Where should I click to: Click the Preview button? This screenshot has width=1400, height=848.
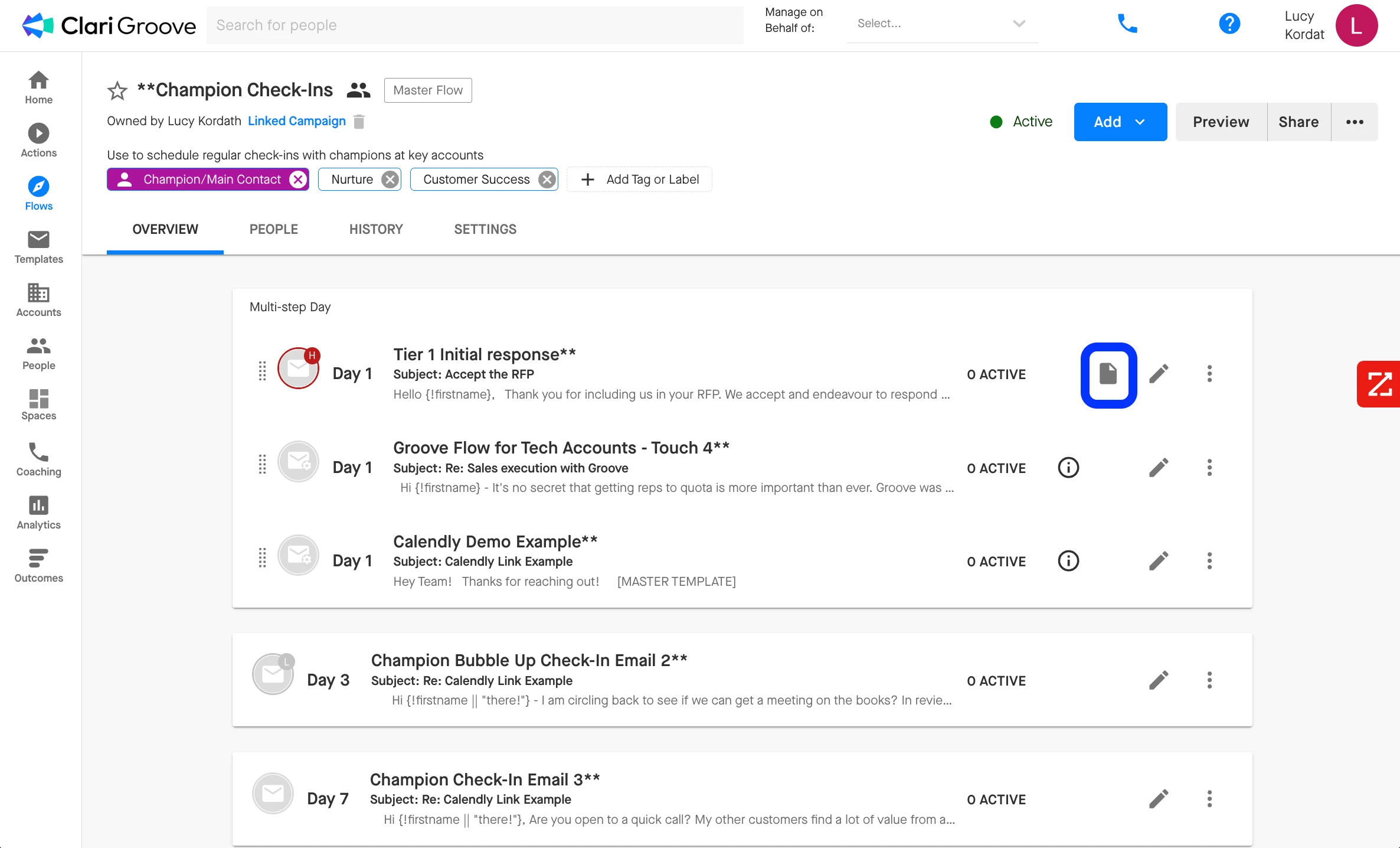pos(1221,122)
